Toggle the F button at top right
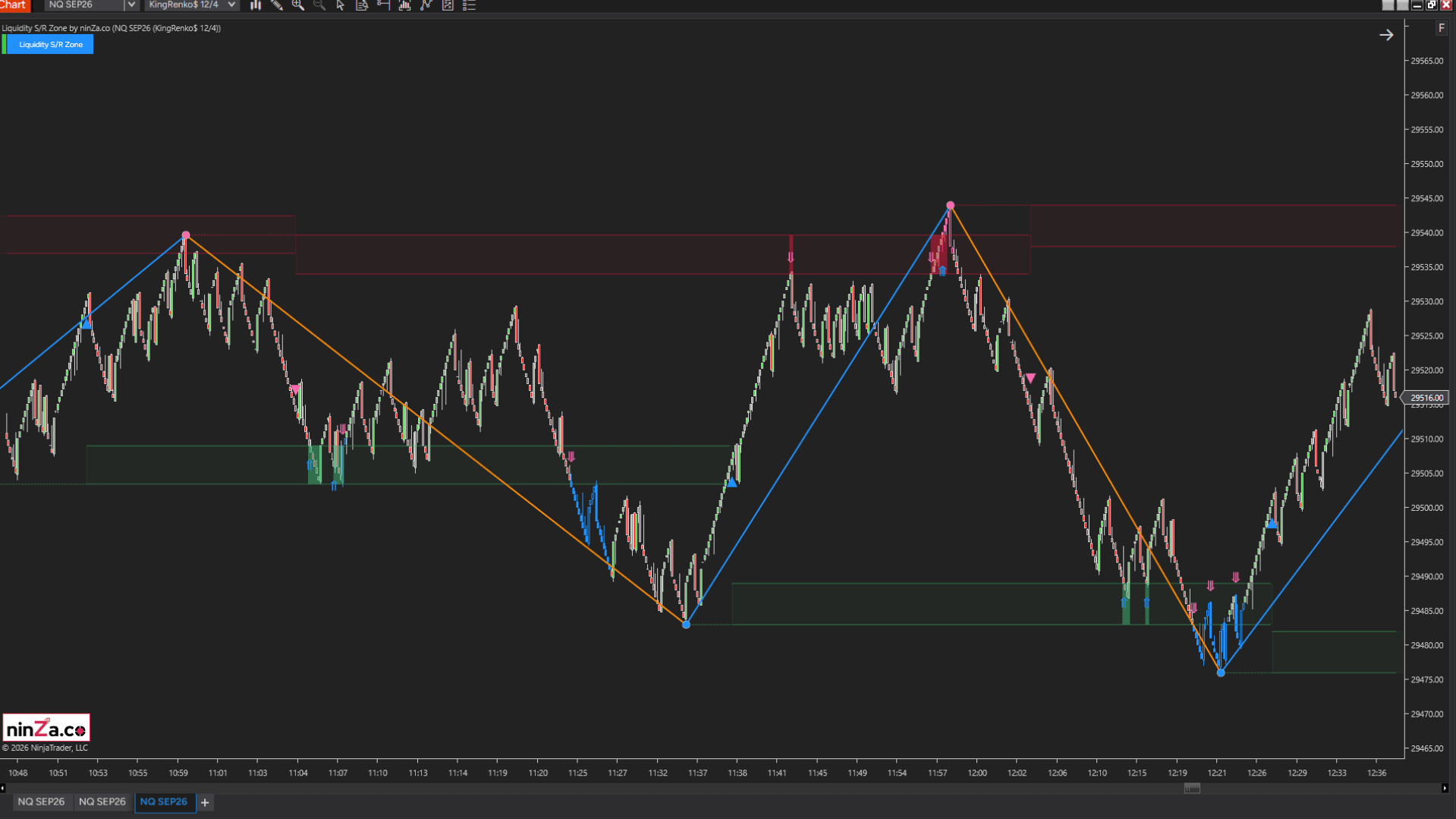This screenshot has width=1456, height=819. coord(1441,28)
